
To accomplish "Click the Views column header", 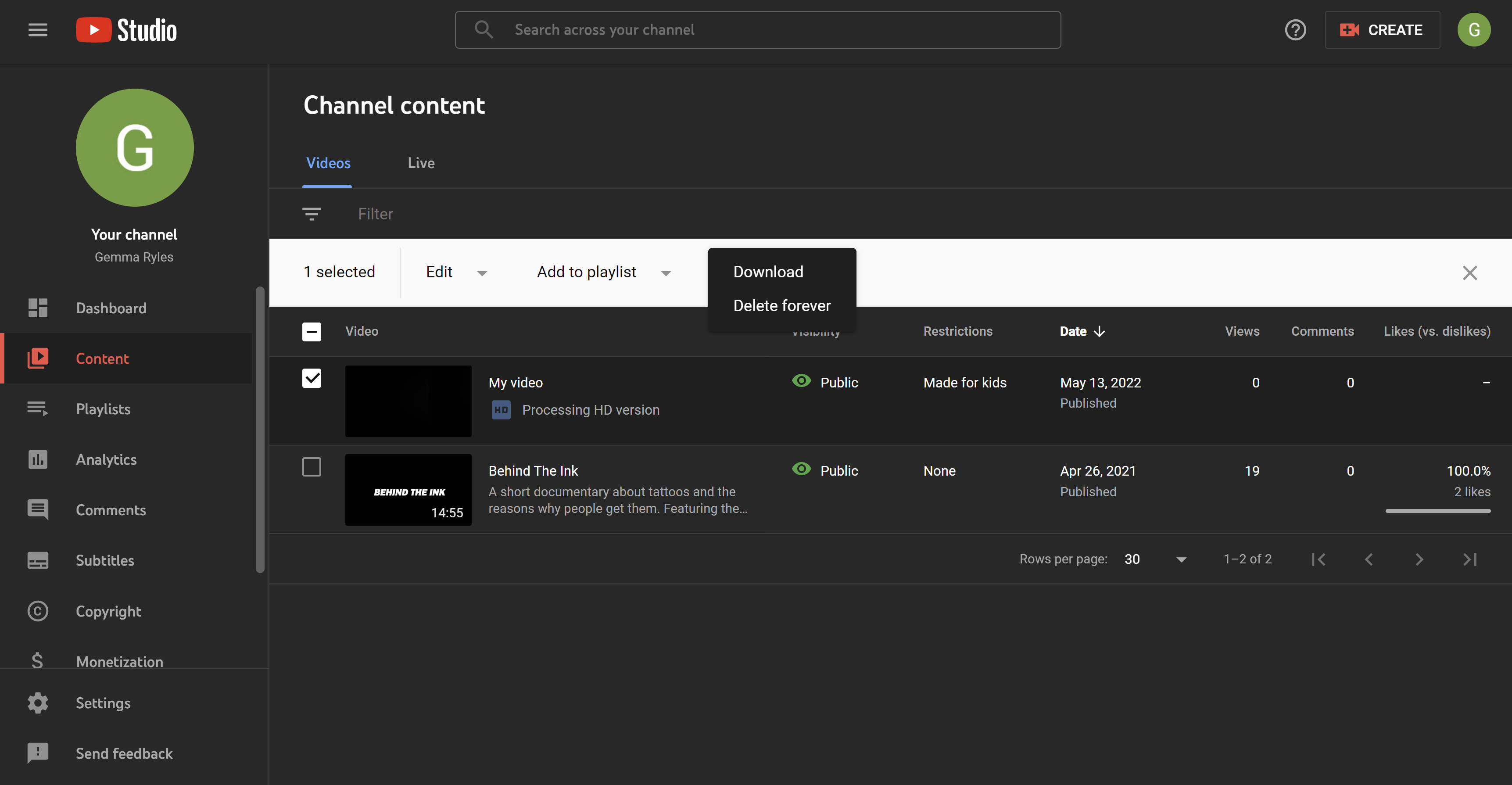I will pyautogui.click(x=1242, y=332).
